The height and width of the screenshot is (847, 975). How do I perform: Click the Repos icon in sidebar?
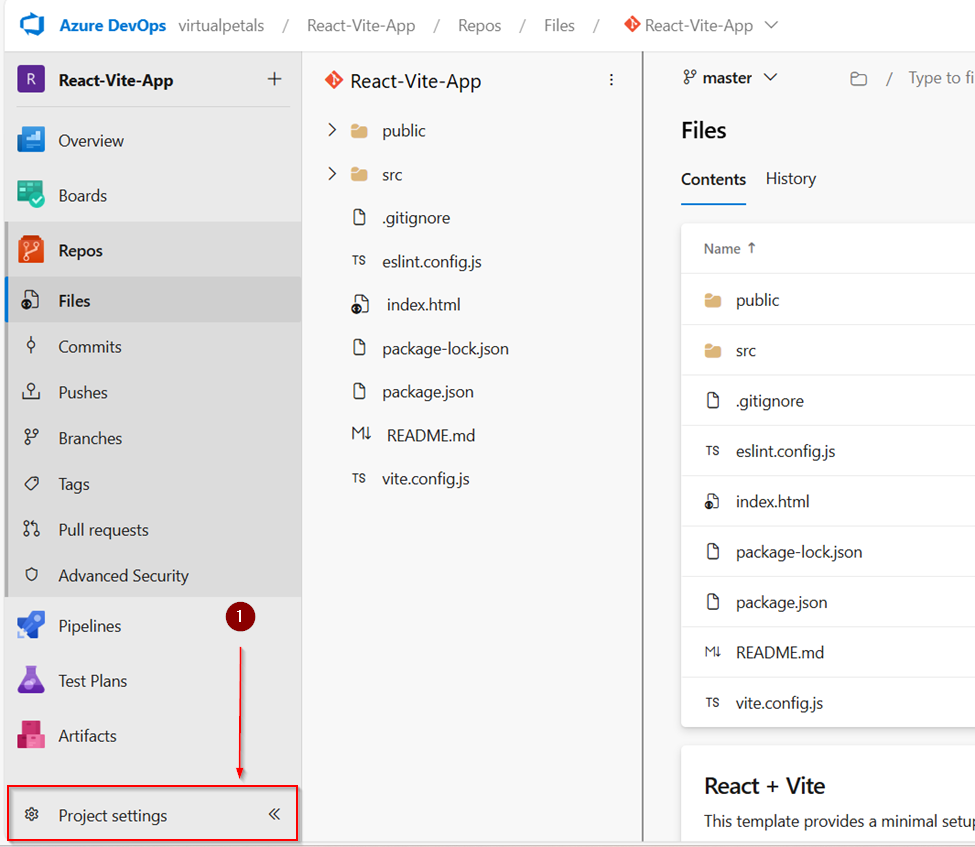pyautogui.click(x=31, y=250)
